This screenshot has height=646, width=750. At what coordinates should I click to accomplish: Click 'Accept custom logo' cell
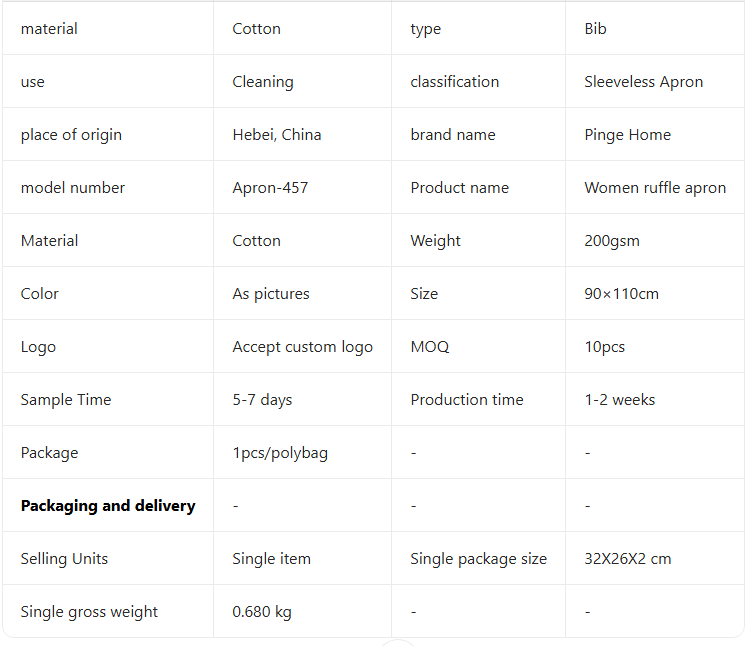click(x=302, y=347)
